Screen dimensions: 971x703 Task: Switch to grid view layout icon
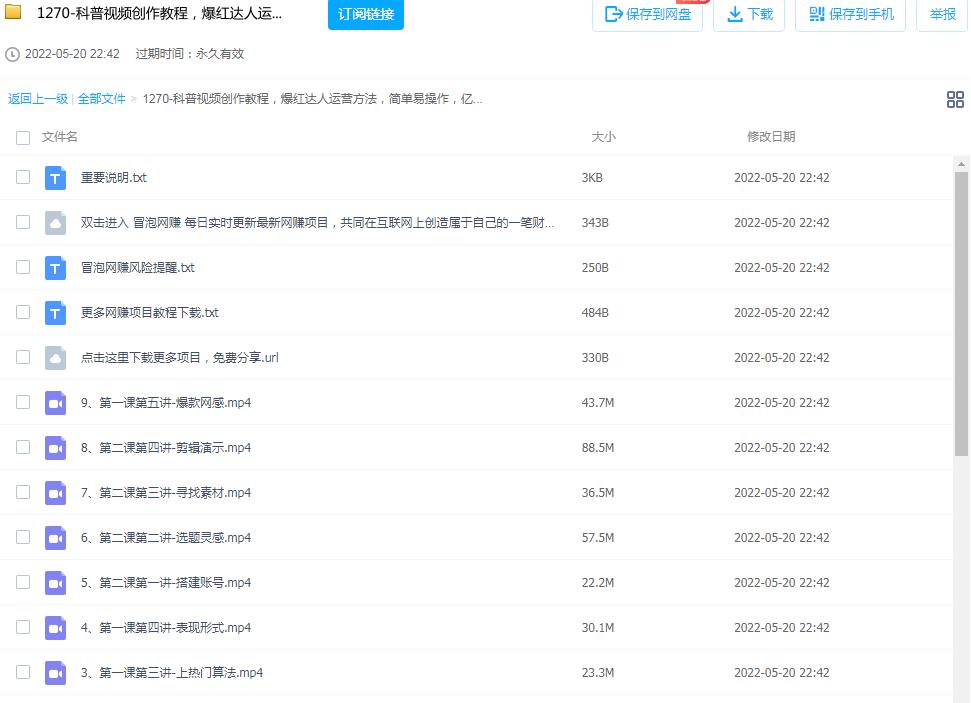[955, 99]
